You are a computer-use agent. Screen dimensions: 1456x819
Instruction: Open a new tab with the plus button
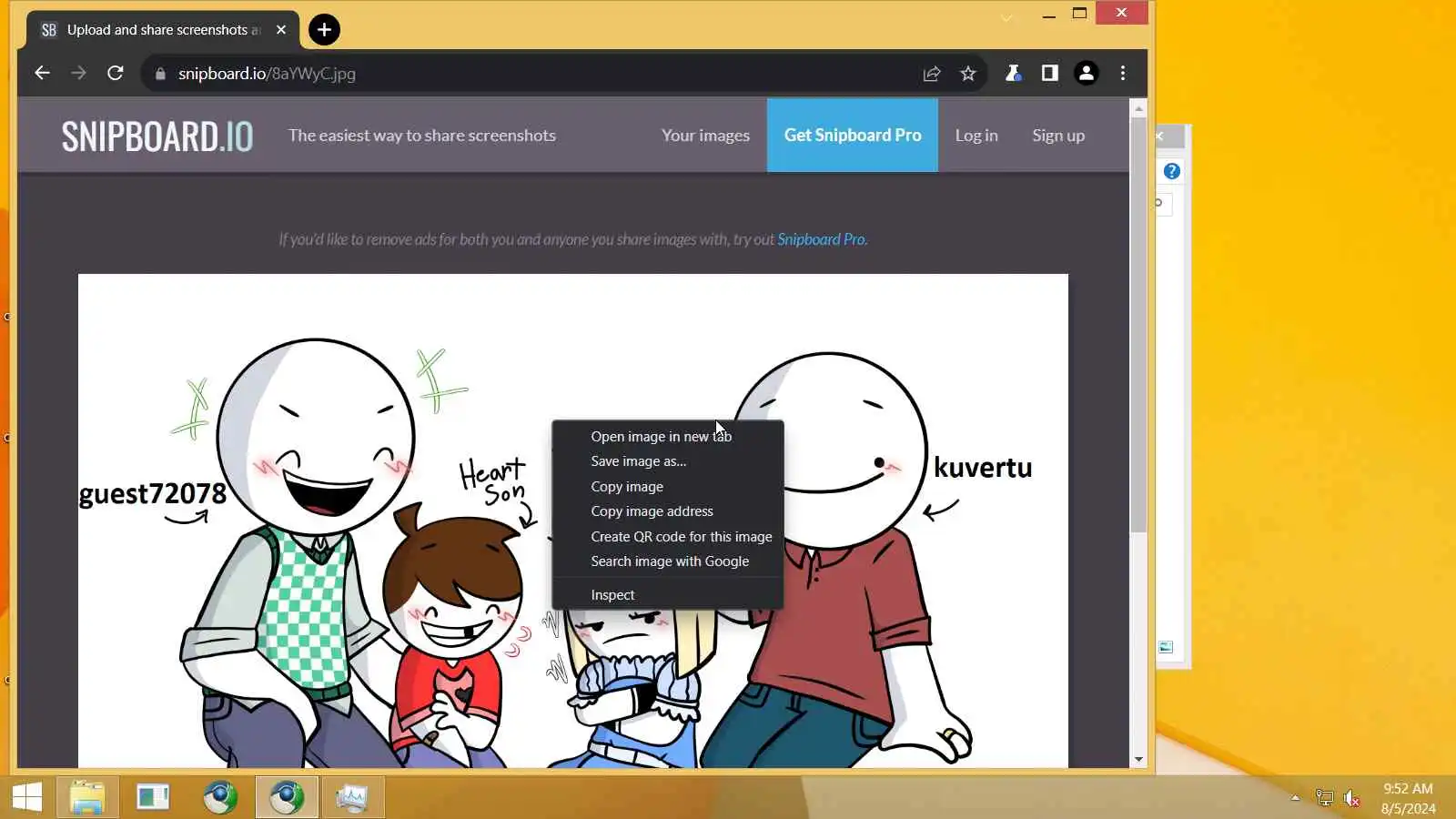(324, 30)
